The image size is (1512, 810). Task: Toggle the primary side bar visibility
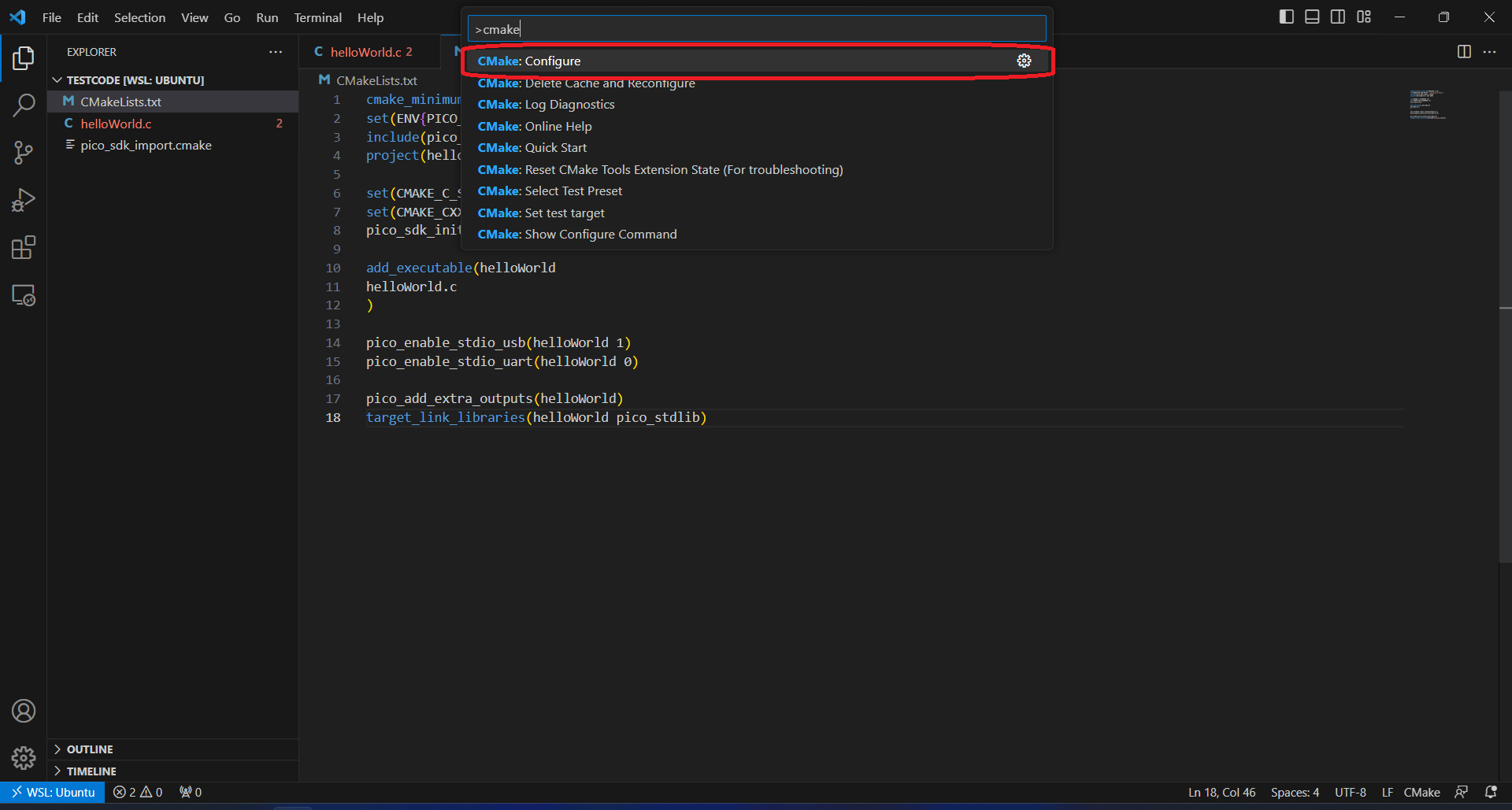tap(1286, 17)
